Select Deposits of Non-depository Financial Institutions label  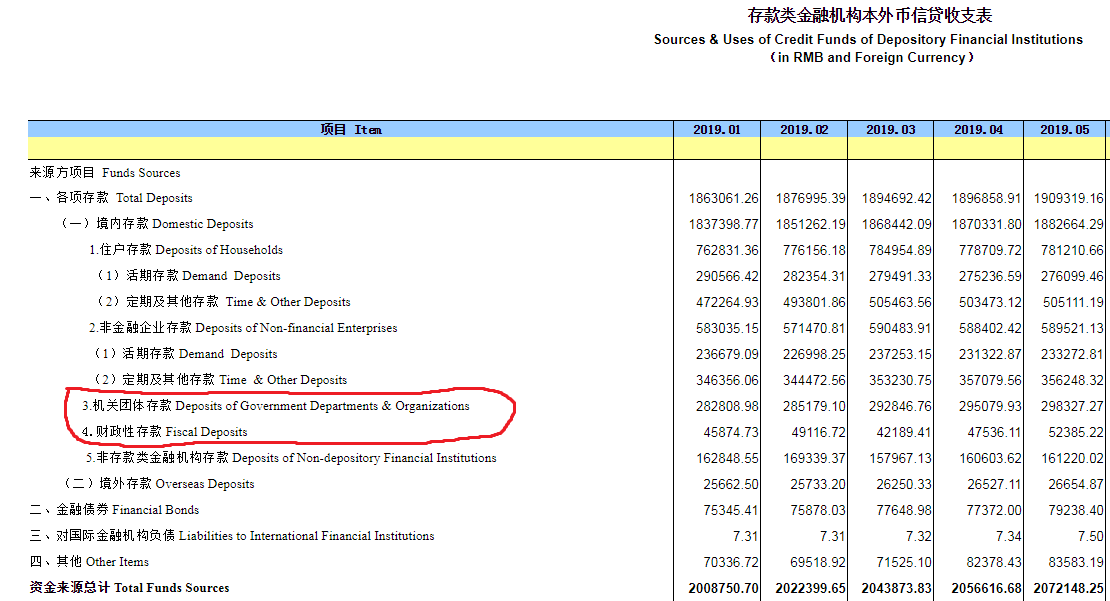pyautogui.click(x=291, y=458)
